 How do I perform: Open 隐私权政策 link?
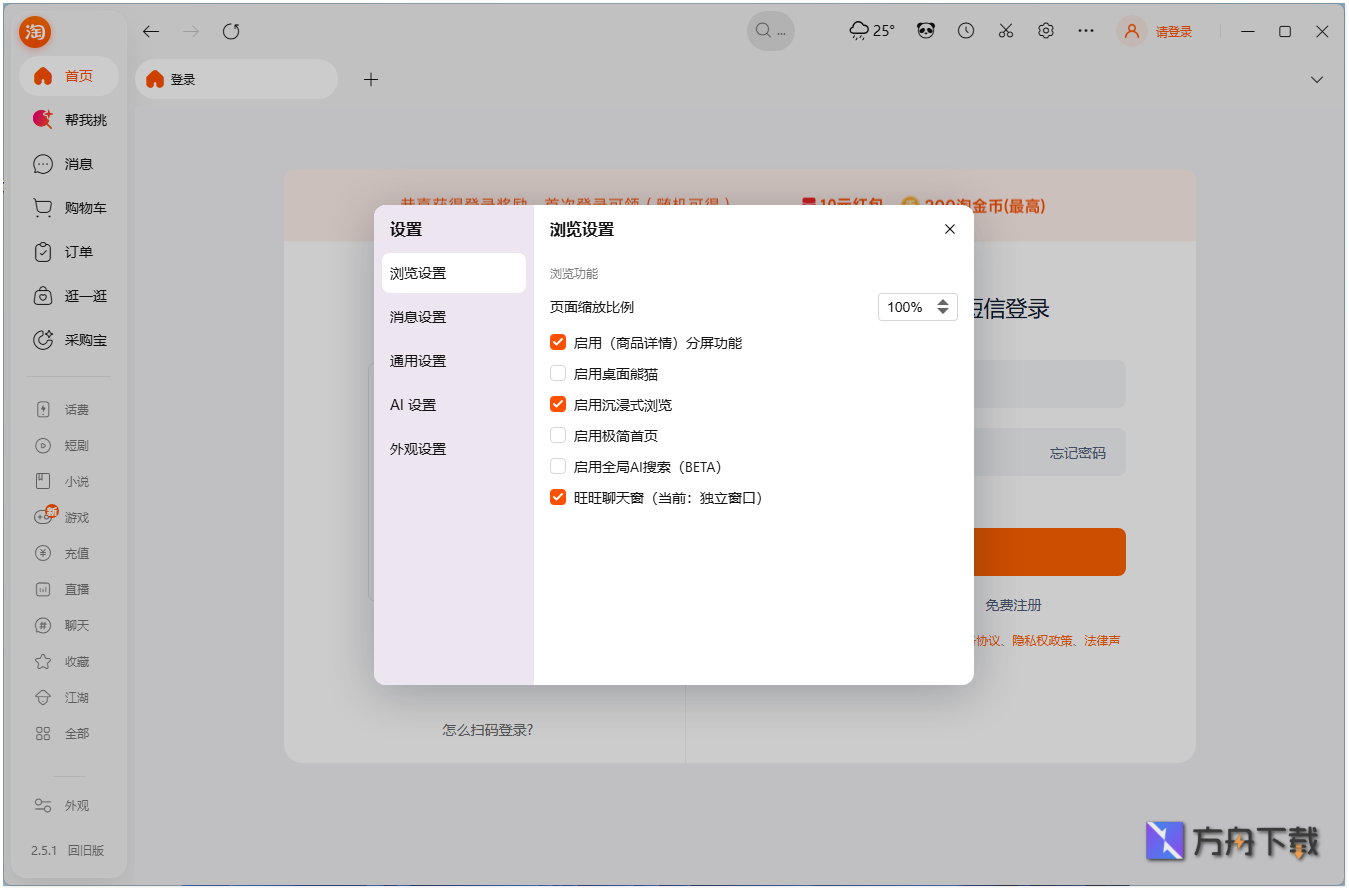point(1042,640)
